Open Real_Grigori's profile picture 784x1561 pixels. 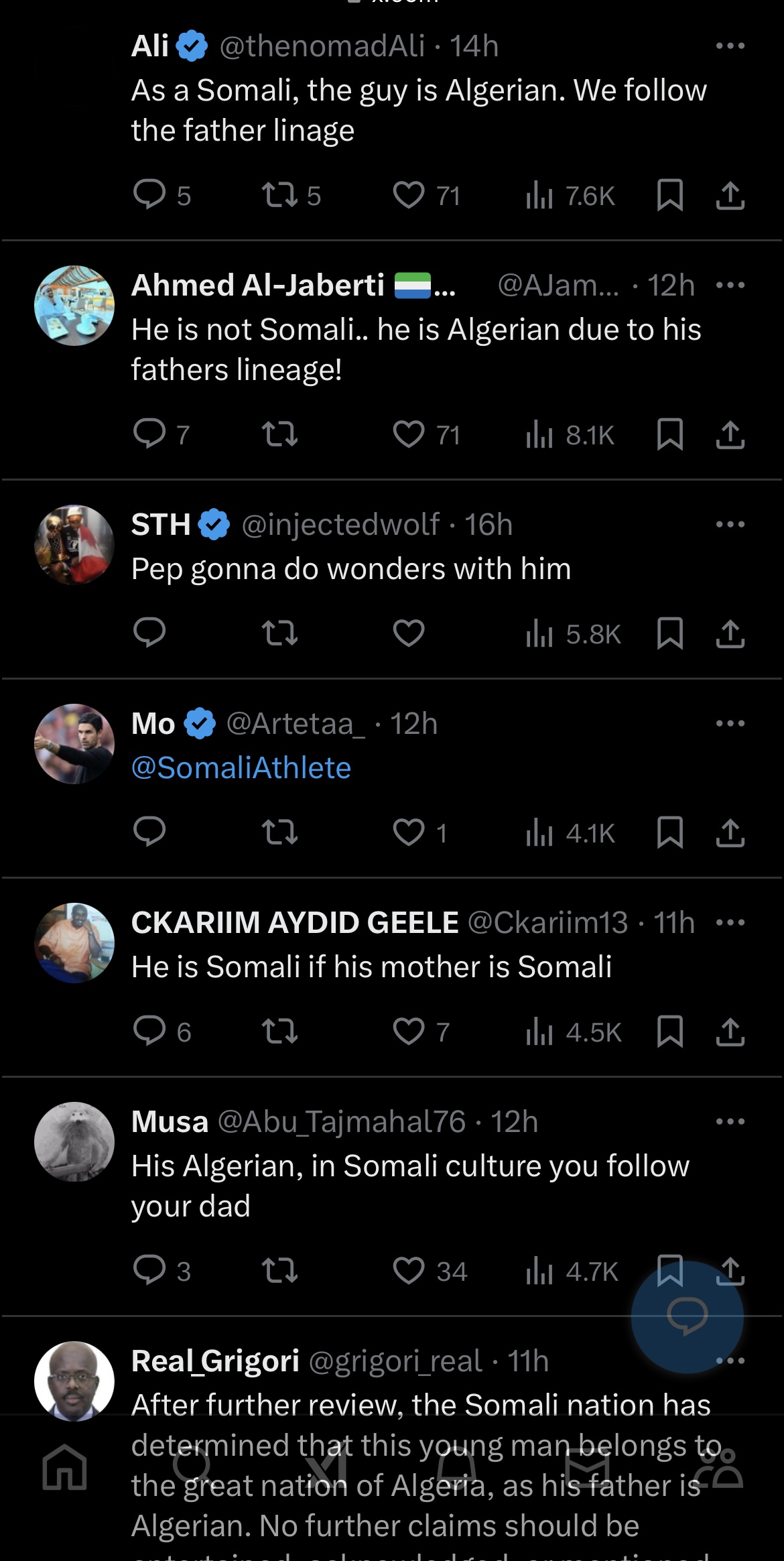coord(74,1381)
